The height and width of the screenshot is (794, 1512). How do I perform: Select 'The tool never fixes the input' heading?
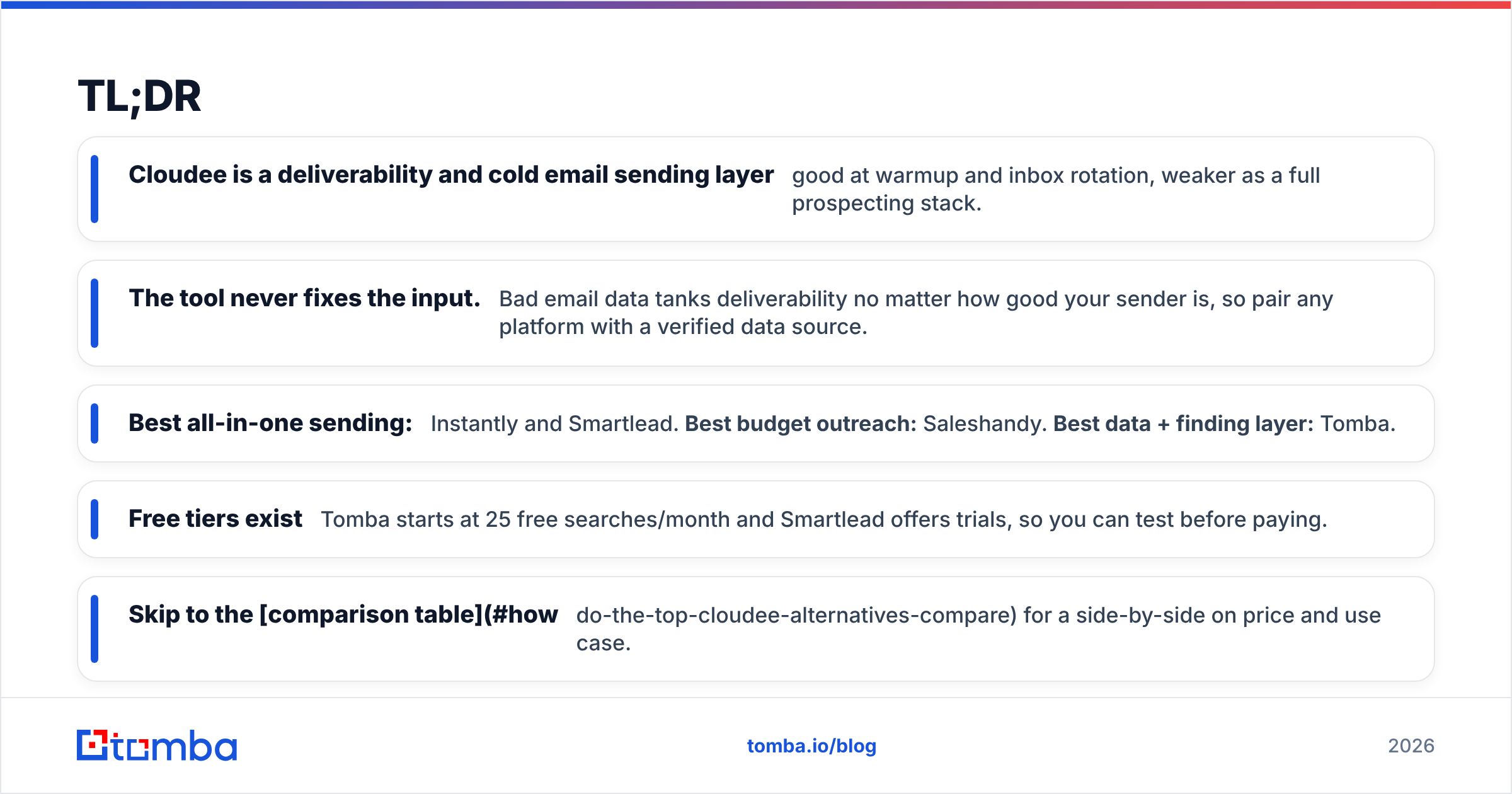click(304, 298)
